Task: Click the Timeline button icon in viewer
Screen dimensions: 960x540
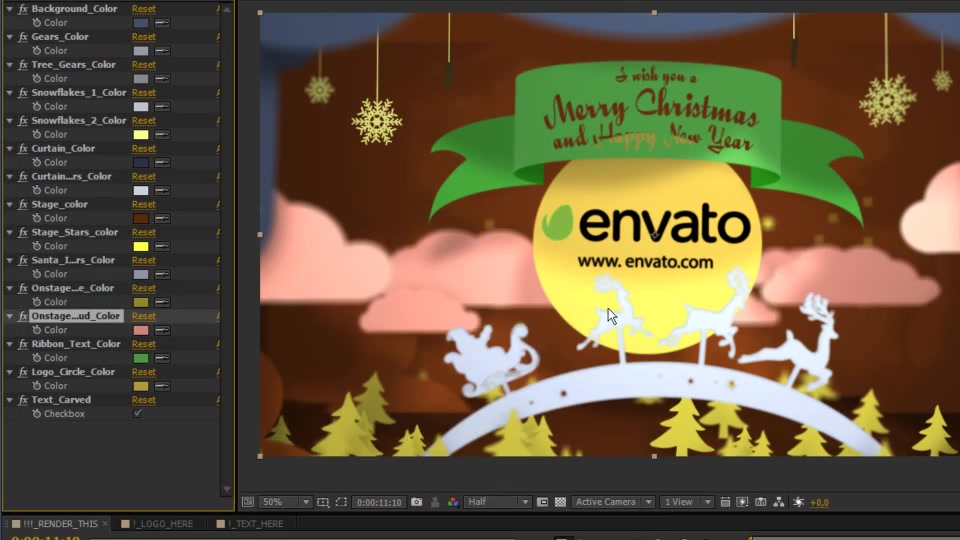Action: tap(760, 502)
